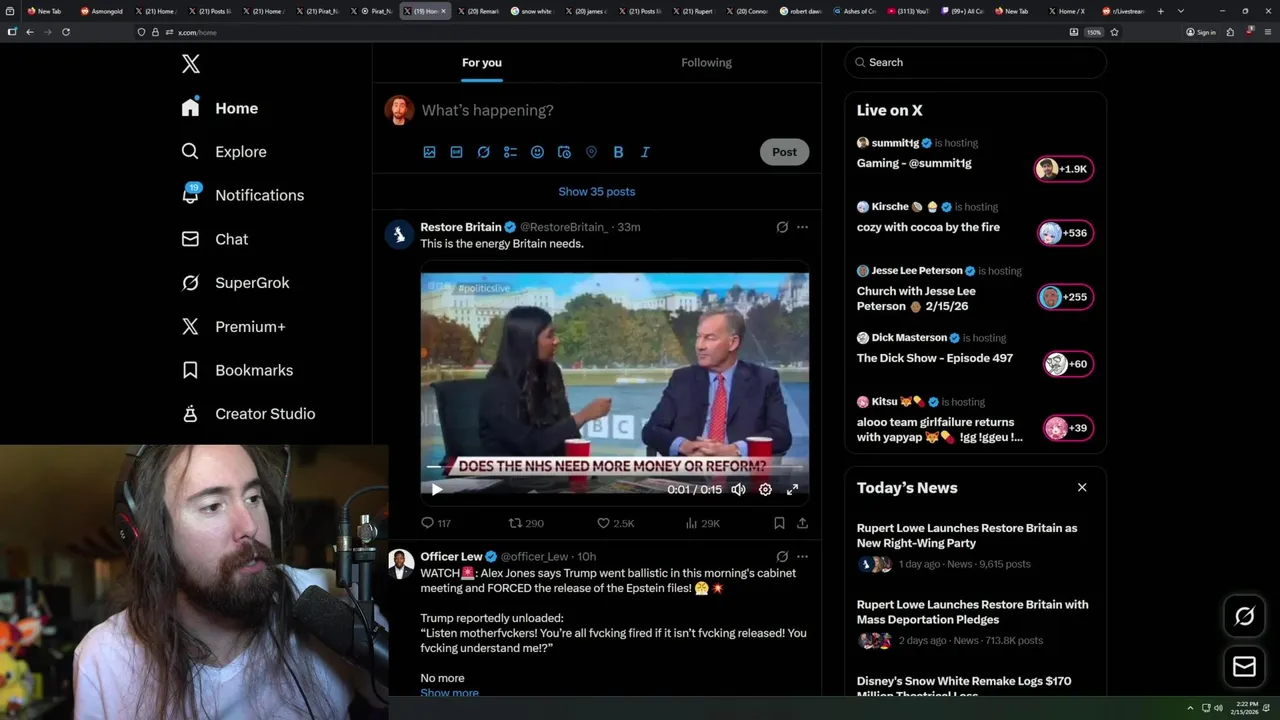Click the Grok enhance icon in composer
The width and height of the screenshot is (1280, 720).
tap(483, 152)
